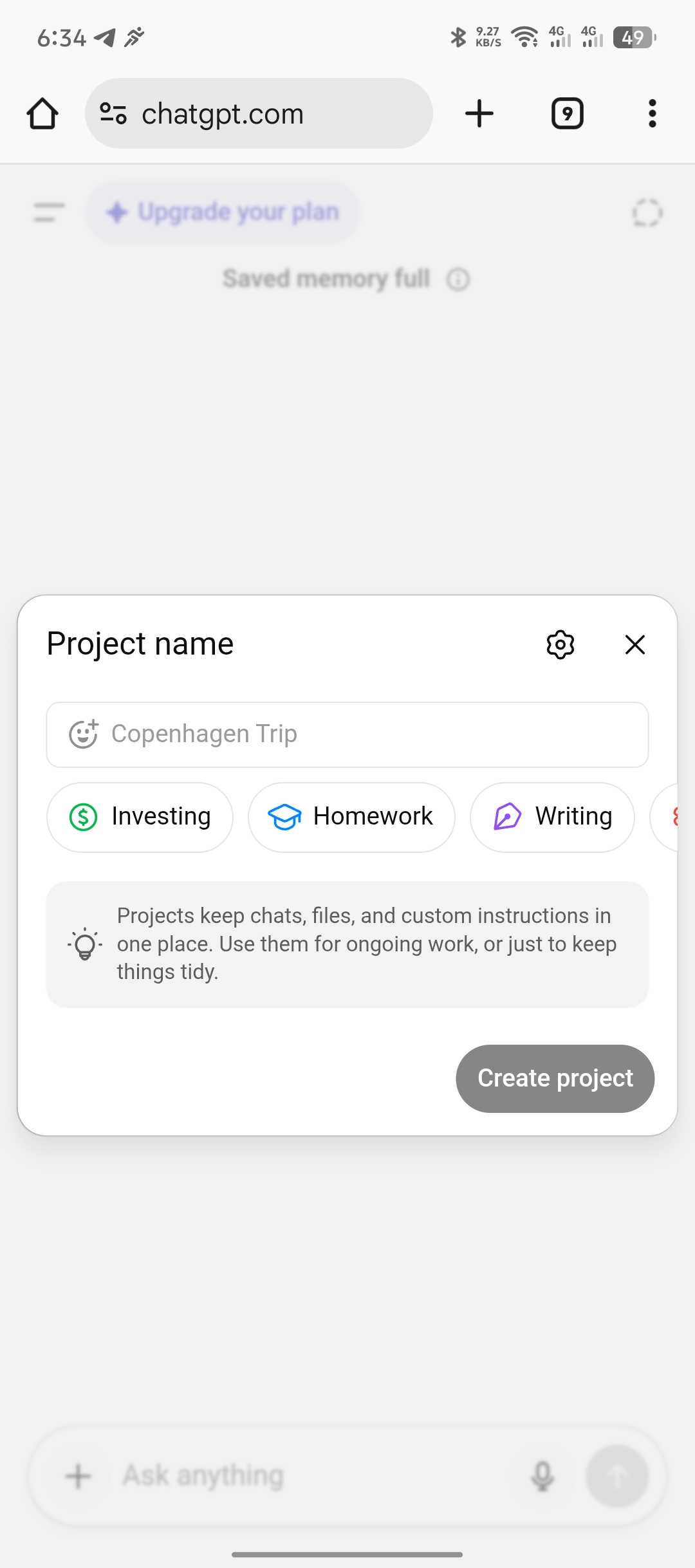Click Upgrade your plan

pos(223,212)
